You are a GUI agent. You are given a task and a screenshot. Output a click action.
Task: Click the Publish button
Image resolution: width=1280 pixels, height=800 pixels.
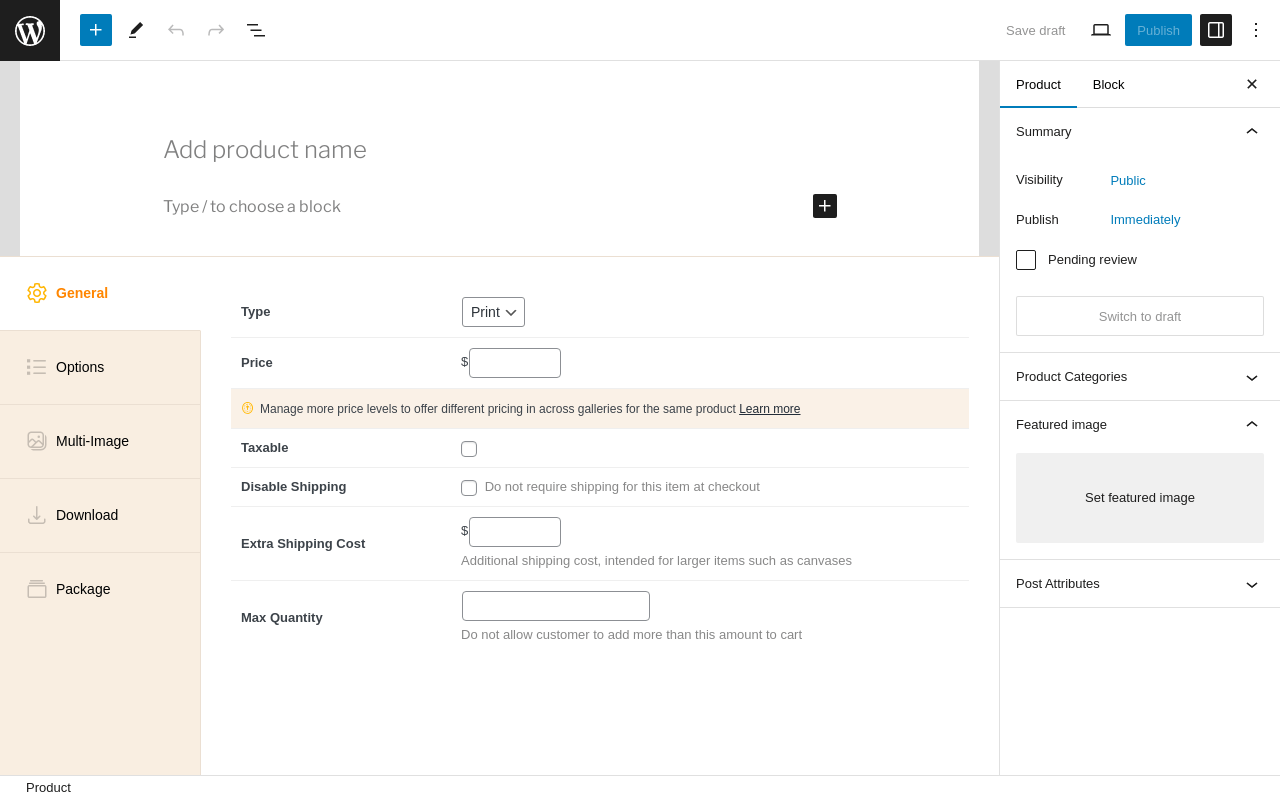1158,30
